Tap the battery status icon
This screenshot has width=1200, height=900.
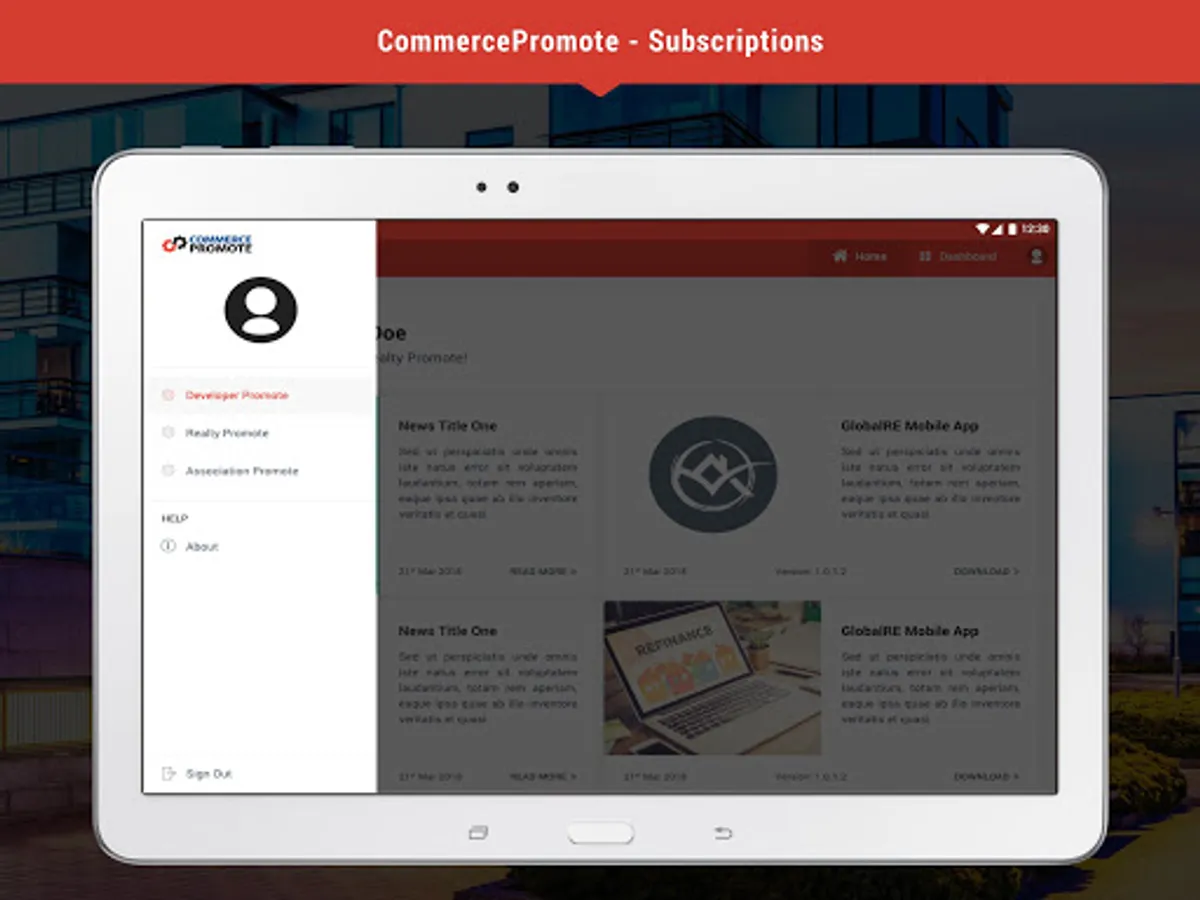(x=1011, y=229)
